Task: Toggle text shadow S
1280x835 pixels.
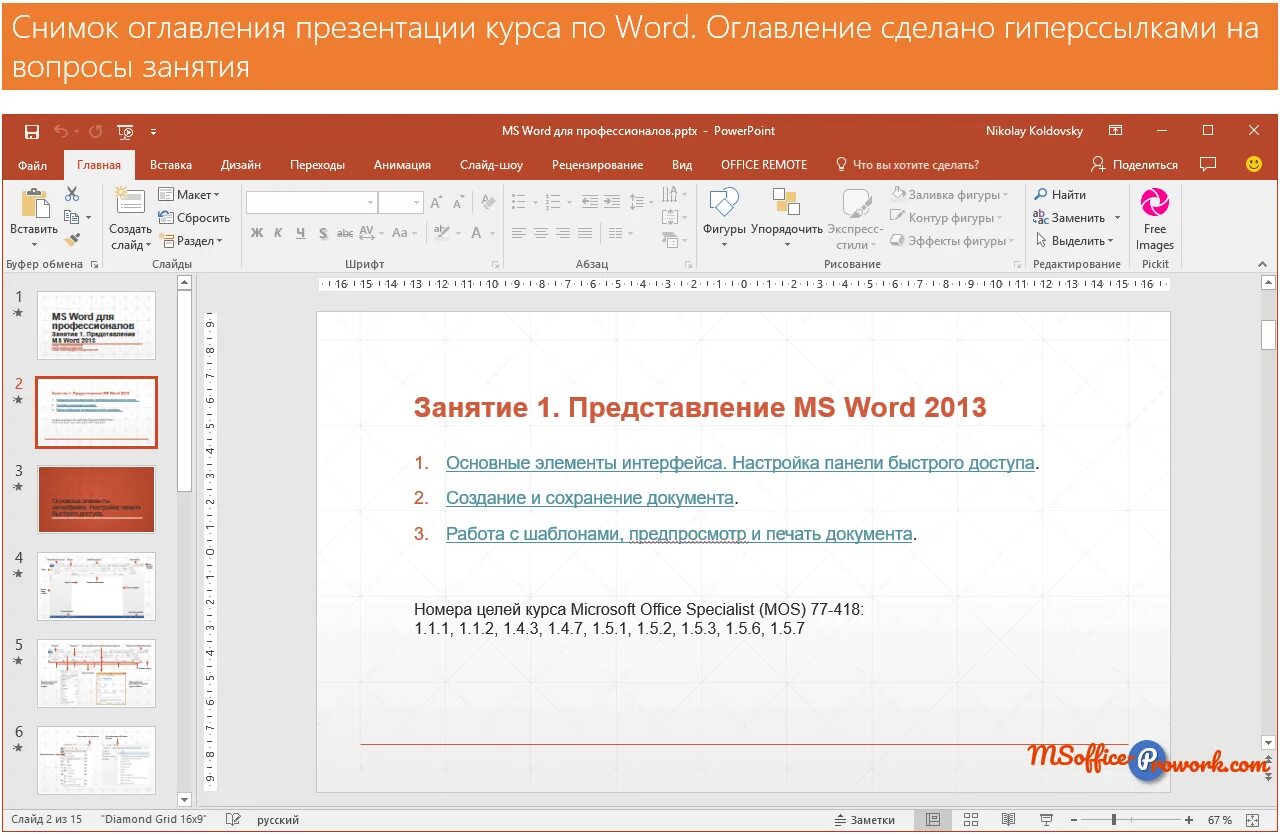Action: pyautogui.click(x=323, y=233)
